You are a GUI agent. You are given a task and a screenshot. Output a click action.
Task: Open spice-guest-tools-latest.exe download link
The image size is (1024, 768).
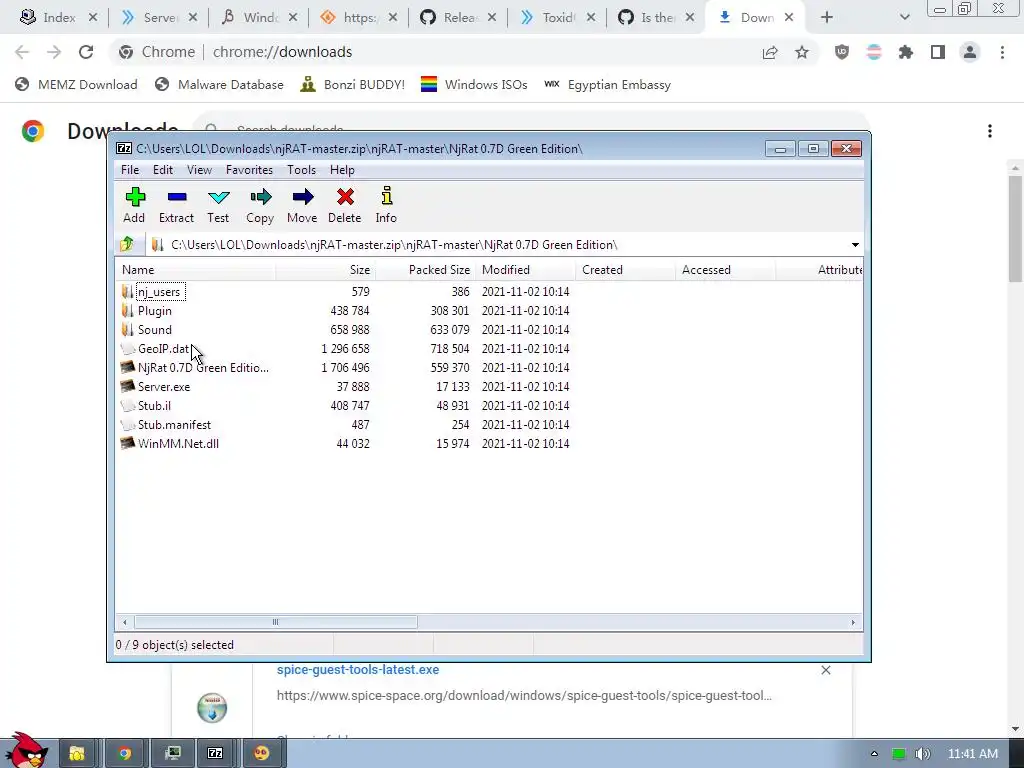(358, 669)
